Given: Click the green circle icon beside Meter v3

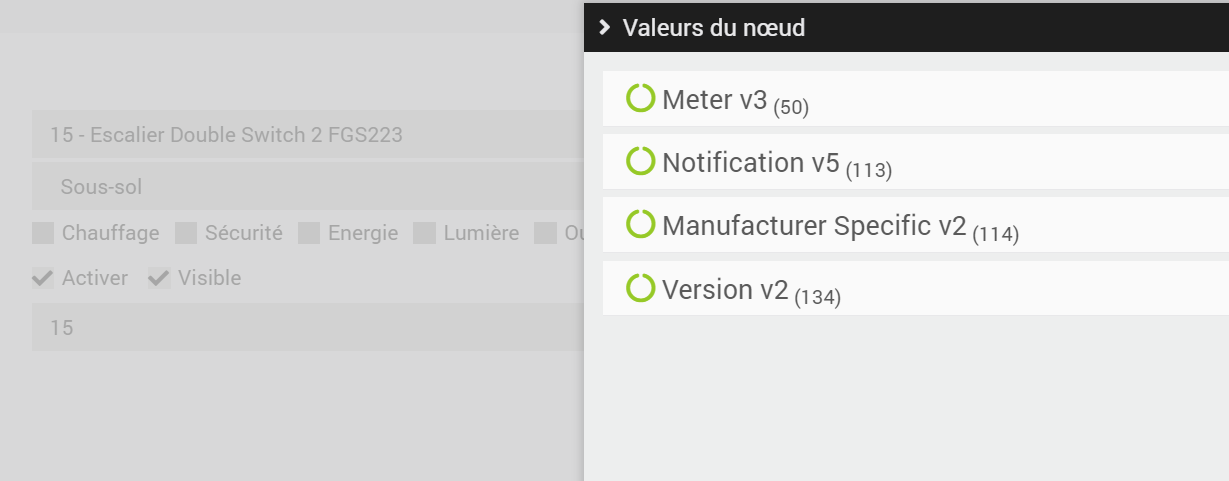Looking at the screenshot, I should coord(640,98).
